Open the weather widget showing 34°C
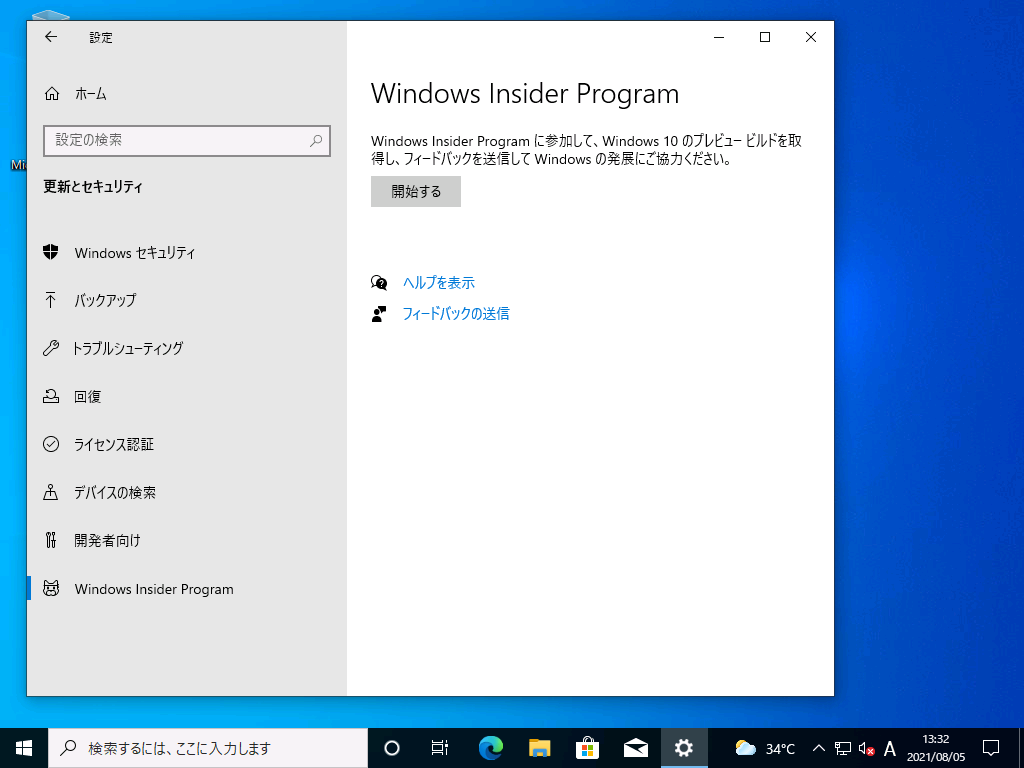1024x768 pixels. tap(765, 748)
